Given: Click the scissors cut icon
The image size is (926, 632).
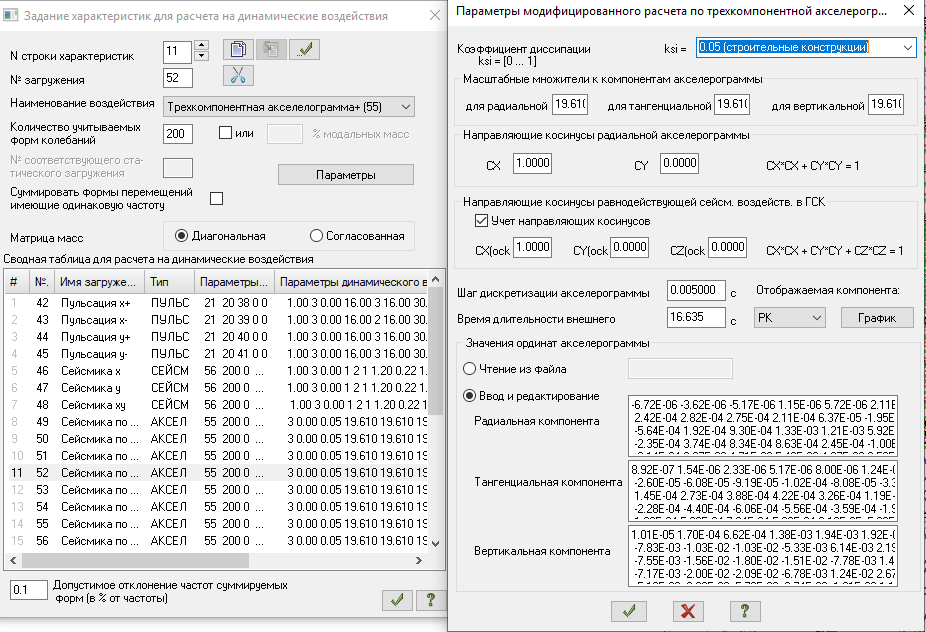Looking at the screenshot, I should (239, 76).
